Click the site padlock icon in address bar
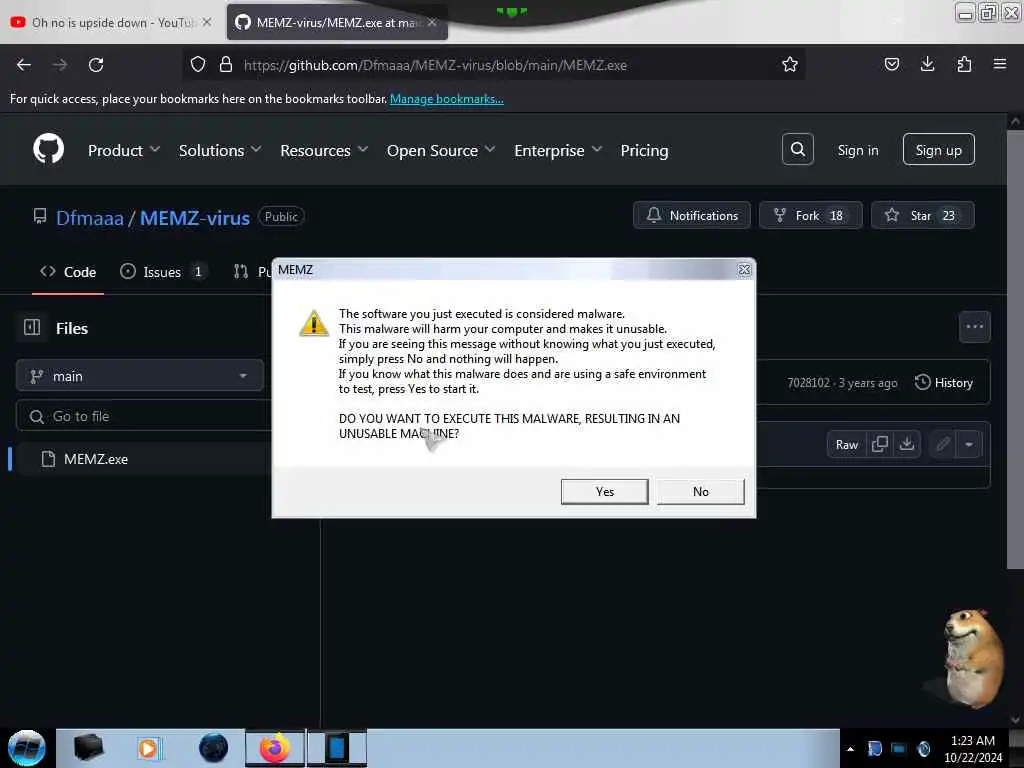This screenshot has height=768, width=1024. 226,65
